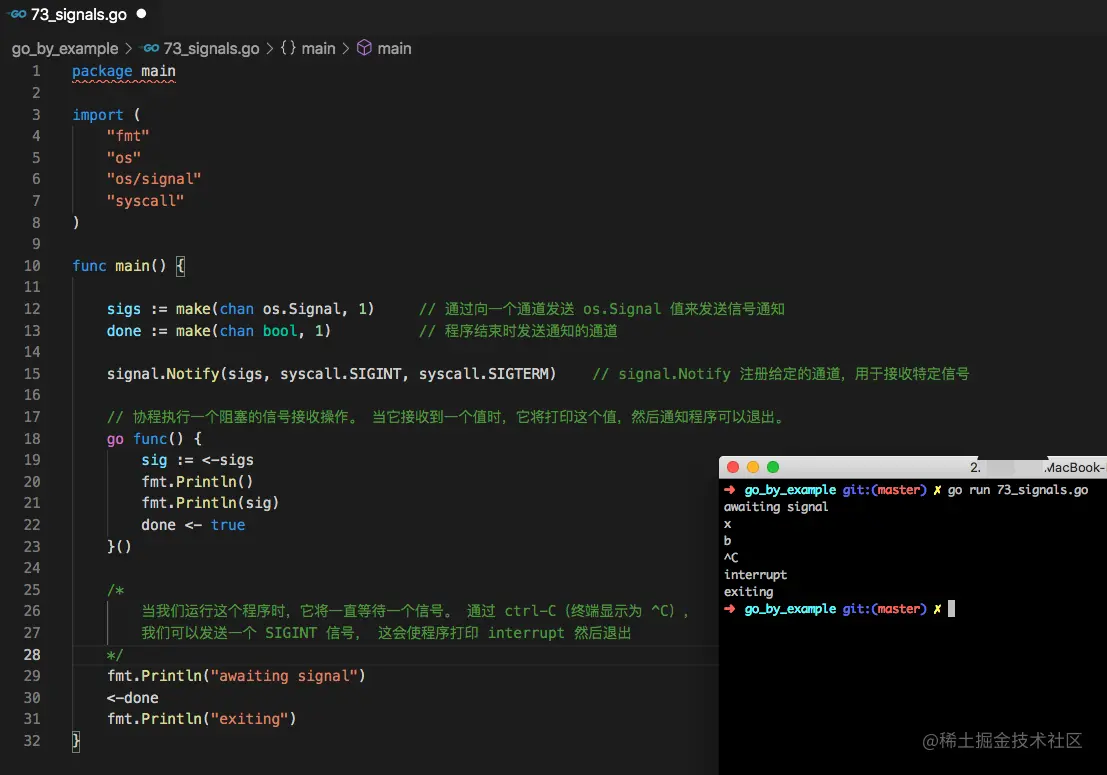Click the Go icon in the breadcrumb
Screen dimensions: 1107x775
pyautogui.click(x=151, y=48)
